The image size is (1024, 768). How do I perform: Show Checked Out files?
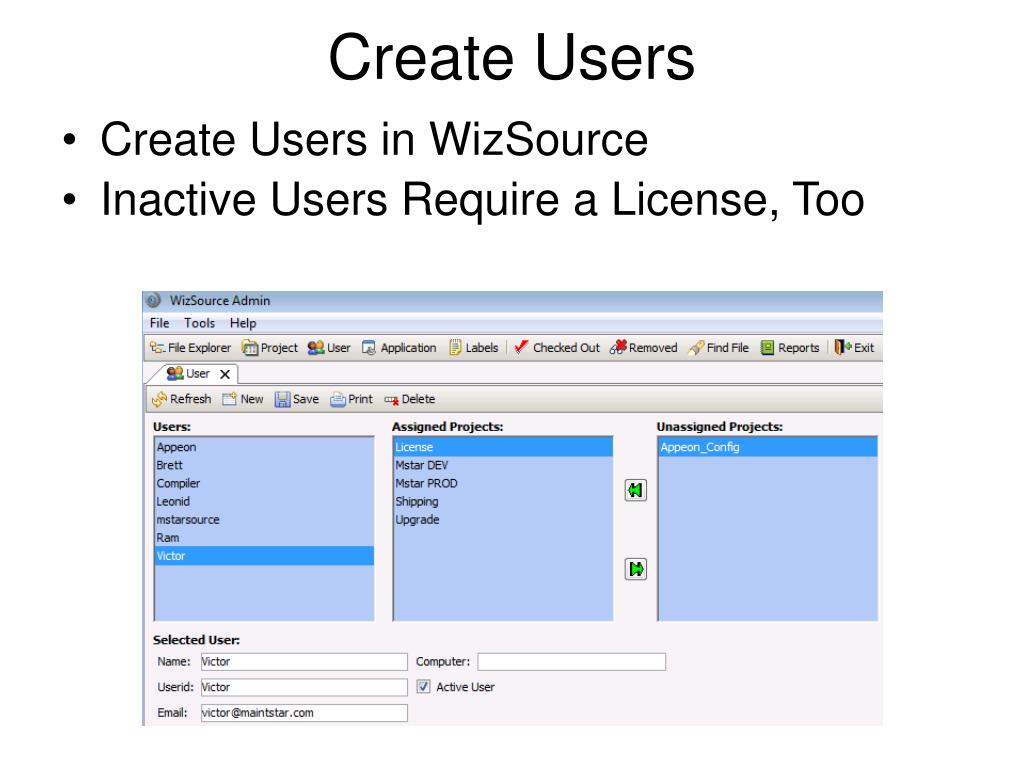click(x=556, y=347)
